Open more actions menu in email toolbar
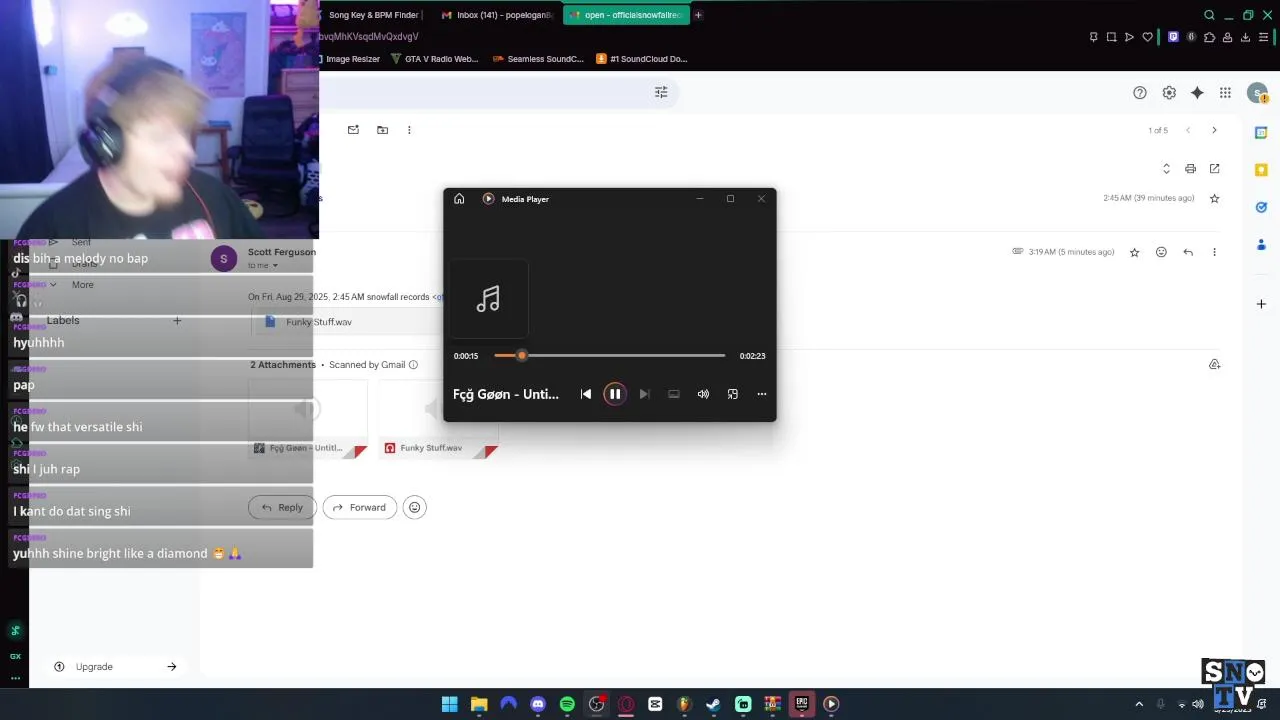The width and height of the screenshot is (1280, 720). point(409,130)
